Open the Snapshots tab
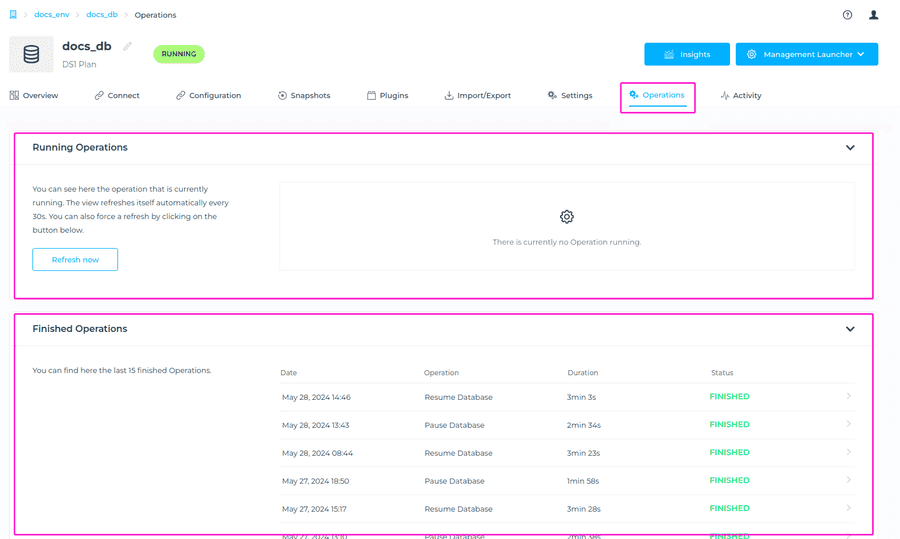The width and height of the screenshot is (900, 539). [x=304, y=96]
